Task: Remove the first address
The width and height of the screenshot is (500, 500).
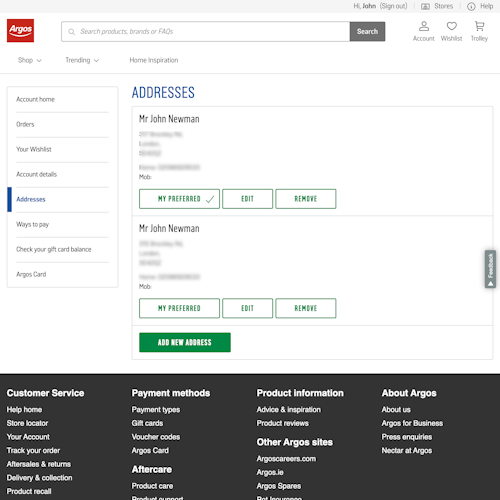Action: pyautogui.click(x=306, y=199)
